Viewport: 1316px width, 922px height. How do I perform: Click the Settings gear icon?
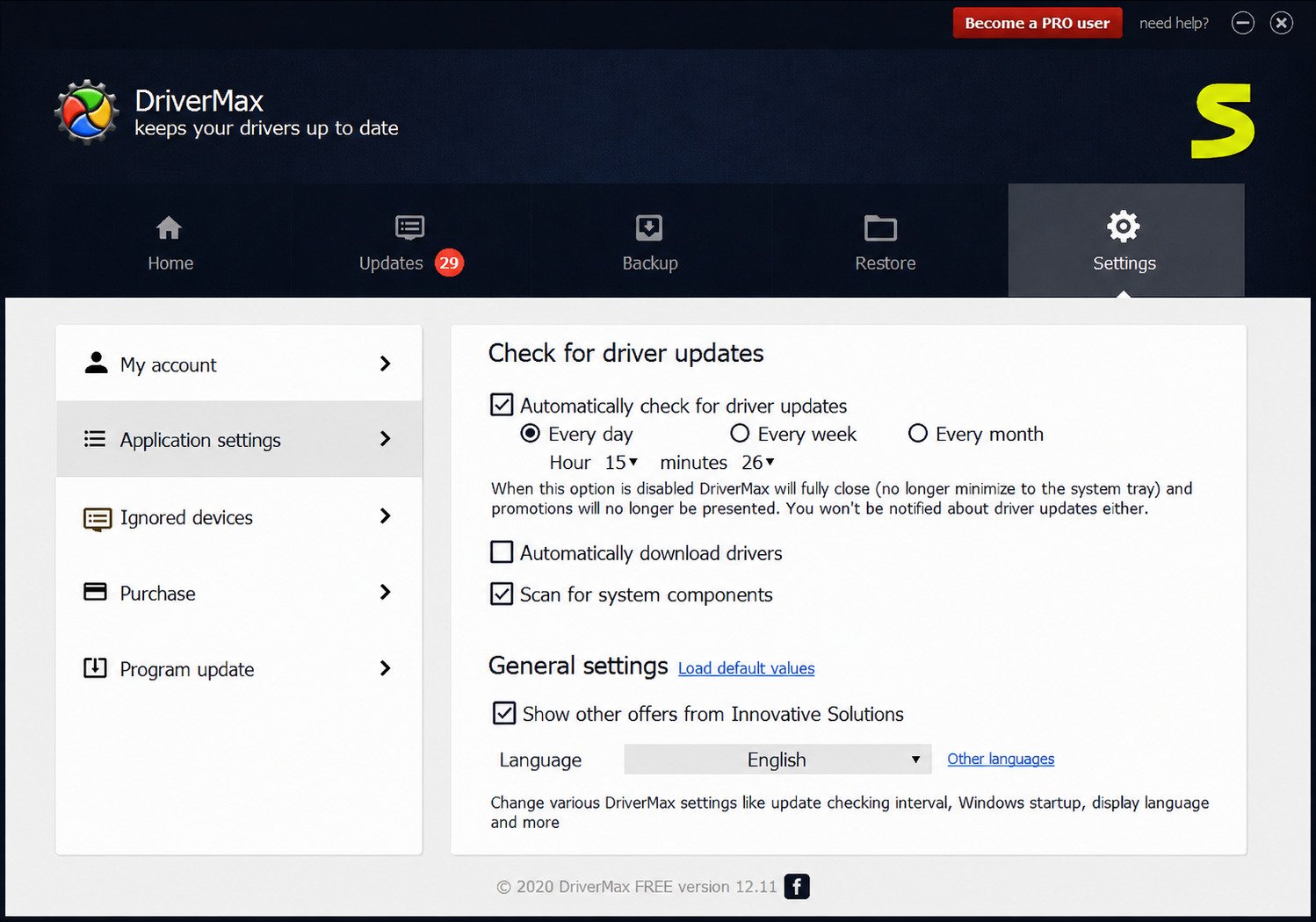coord(1124,227)
